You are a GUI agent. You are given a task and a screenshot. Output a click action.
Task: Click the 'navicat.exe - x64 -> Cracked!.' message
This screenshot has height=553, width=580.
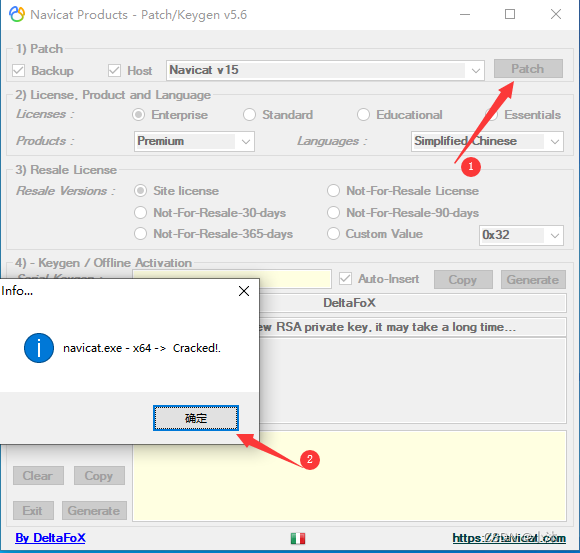tap(142, 348)
